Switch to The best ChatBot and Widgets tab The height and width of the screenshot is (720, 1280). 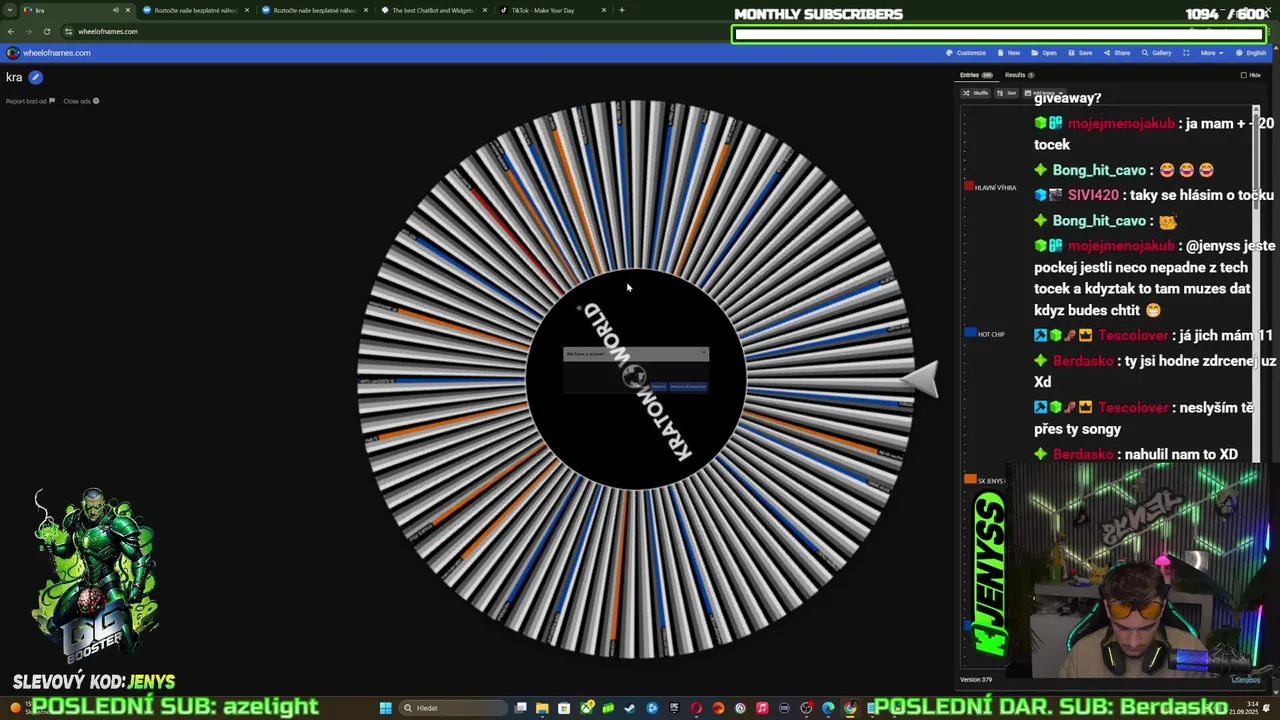coord(433,10)
